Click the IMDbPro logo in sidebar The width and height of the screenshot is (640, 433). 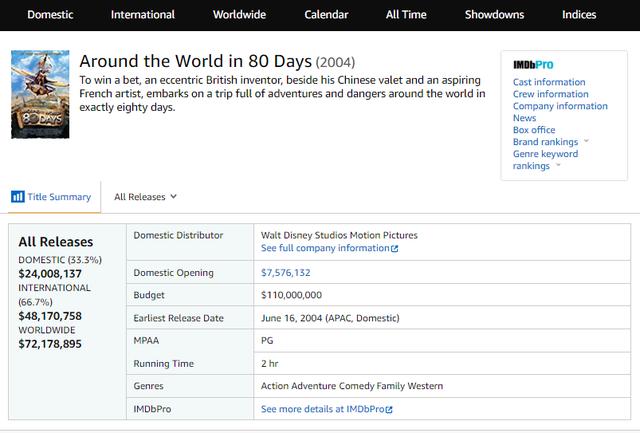(x=533, y=64)
